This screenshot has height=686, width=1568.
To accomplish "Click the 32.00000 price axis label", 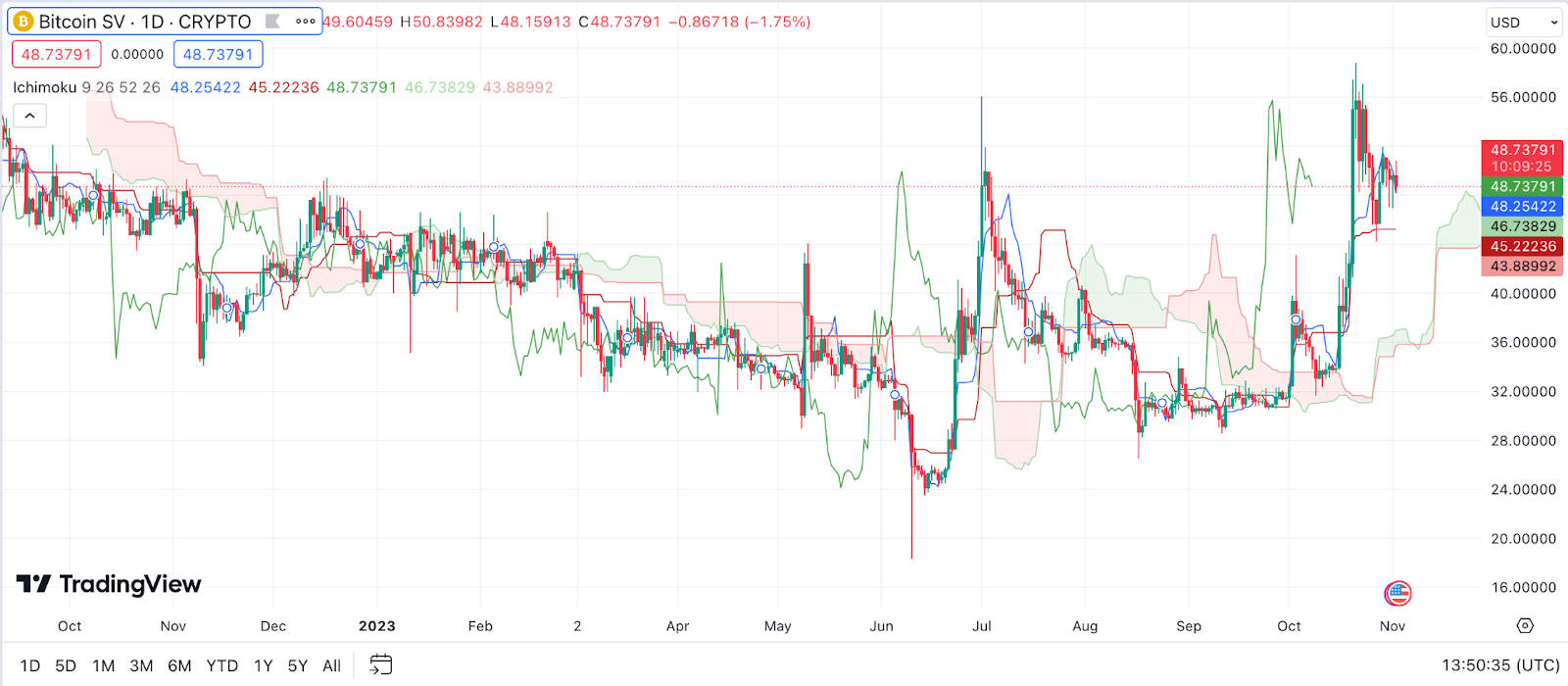I will coord(1523,391).
